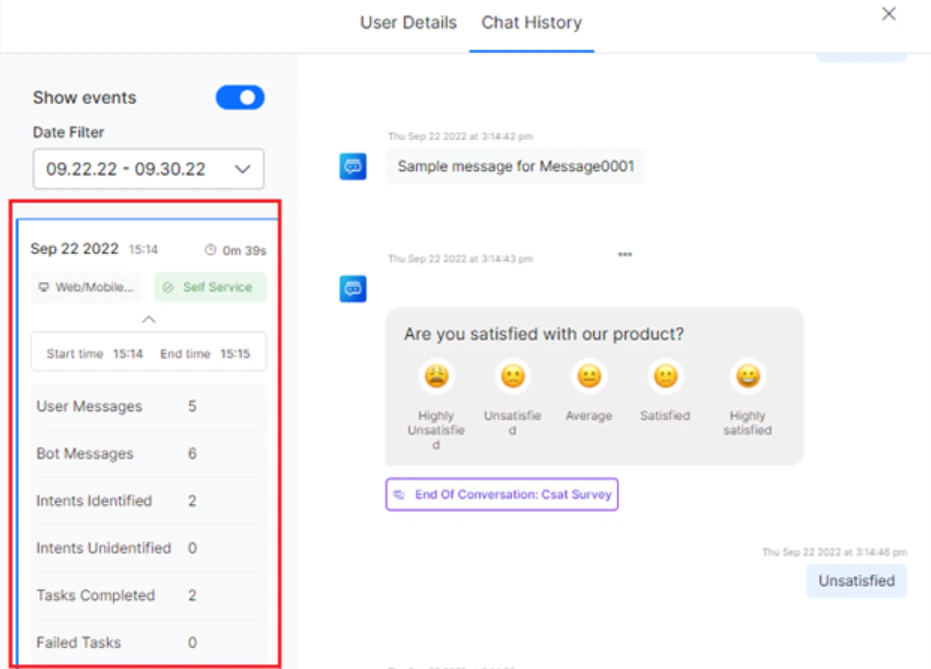The image size is (931, 669).
Task: Click the Intents Unidentified row
Action: click(148, 548)
